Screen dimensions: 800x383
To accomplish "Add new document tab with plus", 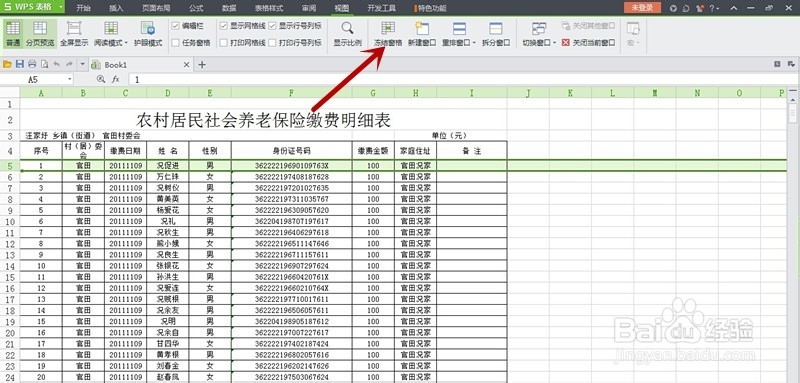I will (202, 65).
